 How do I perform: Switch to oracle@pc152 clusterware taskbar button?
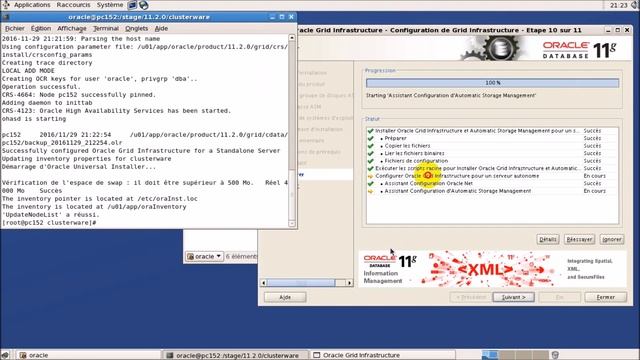click(236, 356)
